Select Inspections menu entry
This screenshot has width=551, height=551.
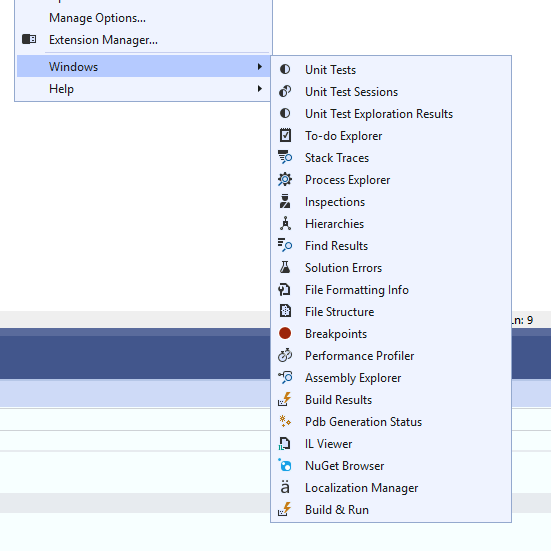[x=391, y=201]
